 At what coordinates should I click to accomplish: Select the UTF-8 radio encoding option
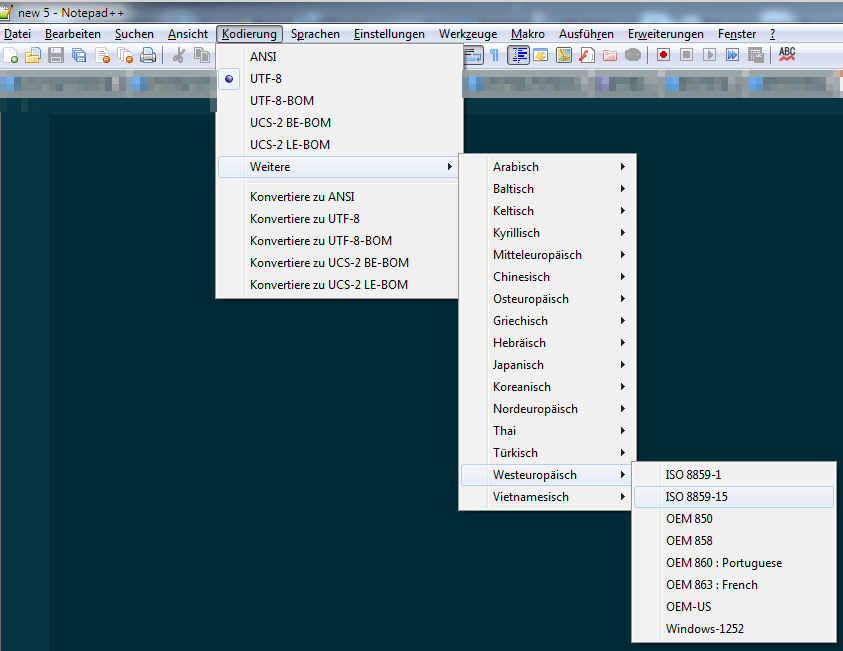pyautogui.click(x=339, y=78)
